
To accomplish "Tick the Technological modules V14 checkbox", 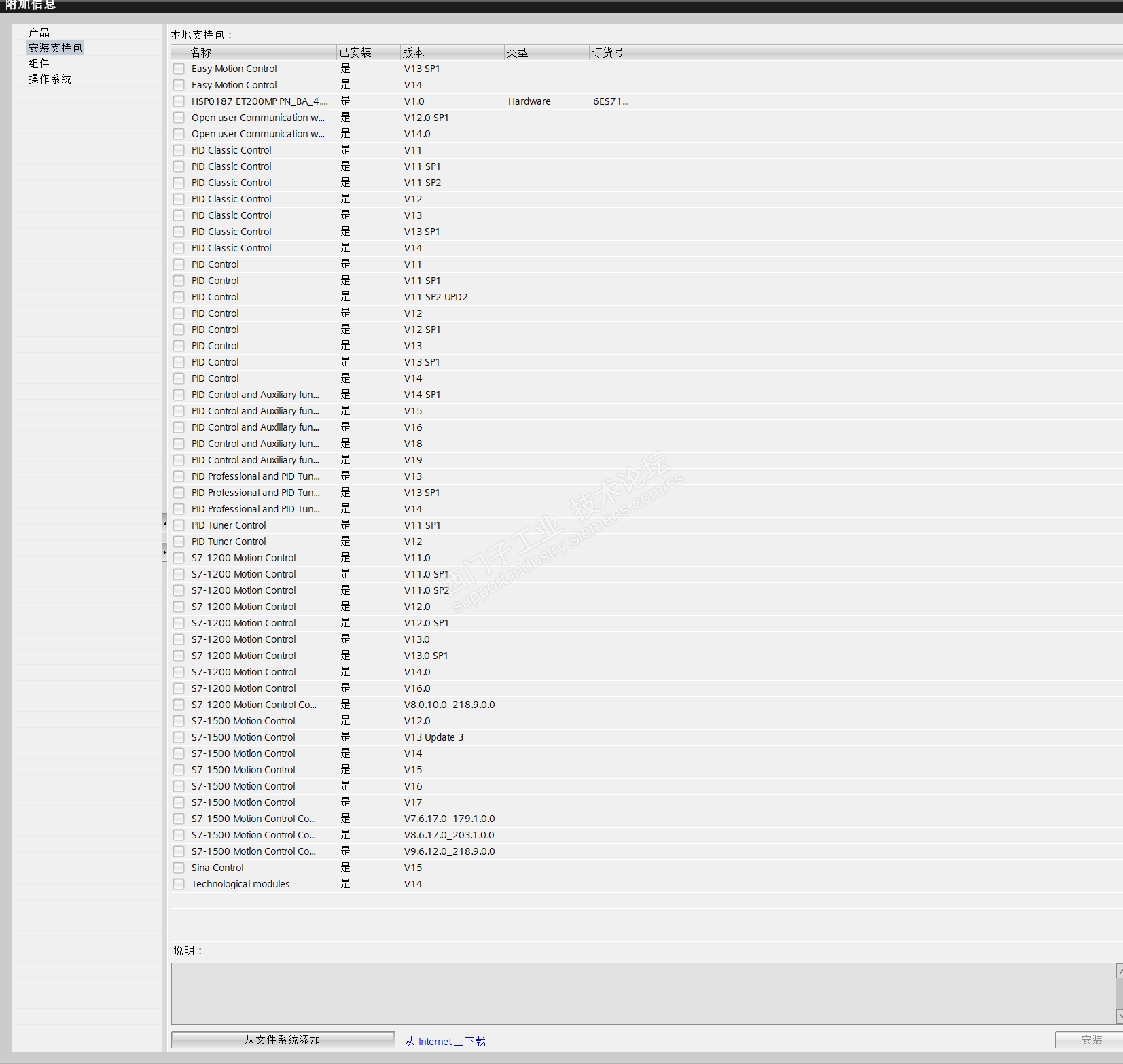I will pyautogui.click(x=179, y=884).
